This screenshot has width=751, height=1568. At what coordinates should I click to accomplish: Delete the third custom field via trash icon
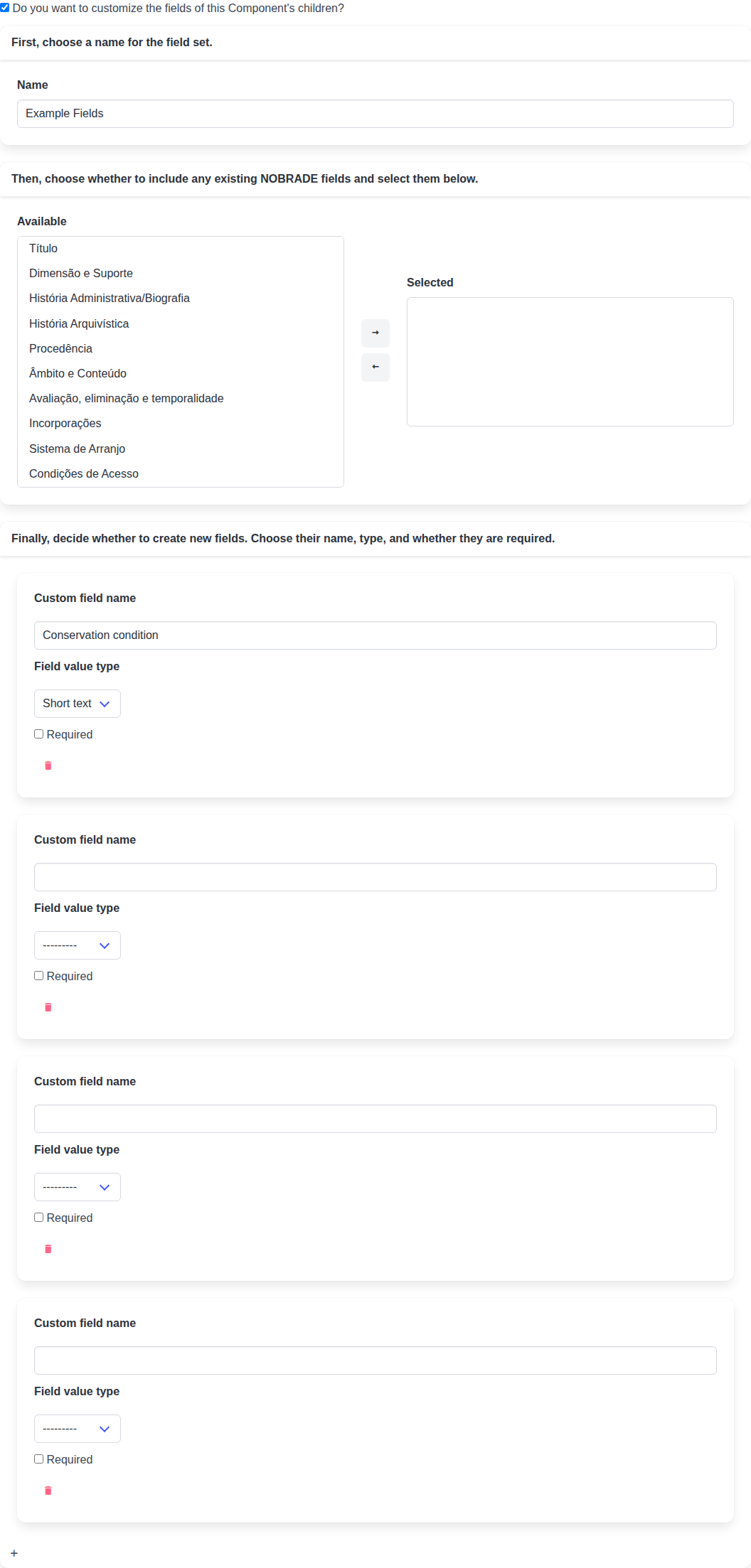(48, 1249)
